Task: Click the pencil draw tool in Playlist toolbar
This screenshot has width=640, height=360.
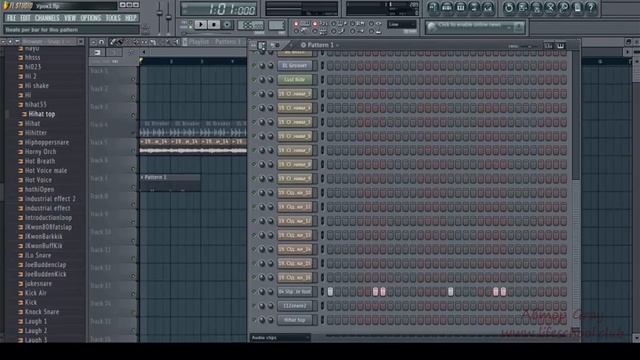Action: (113, 42)
